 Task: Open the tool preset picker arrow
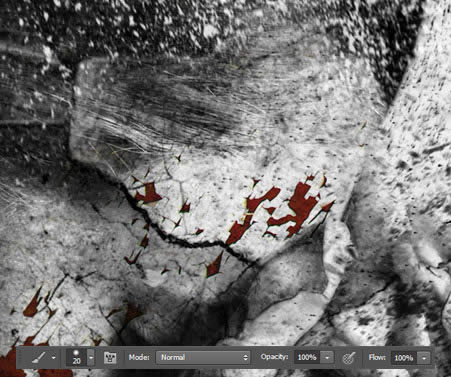[54, 358]
